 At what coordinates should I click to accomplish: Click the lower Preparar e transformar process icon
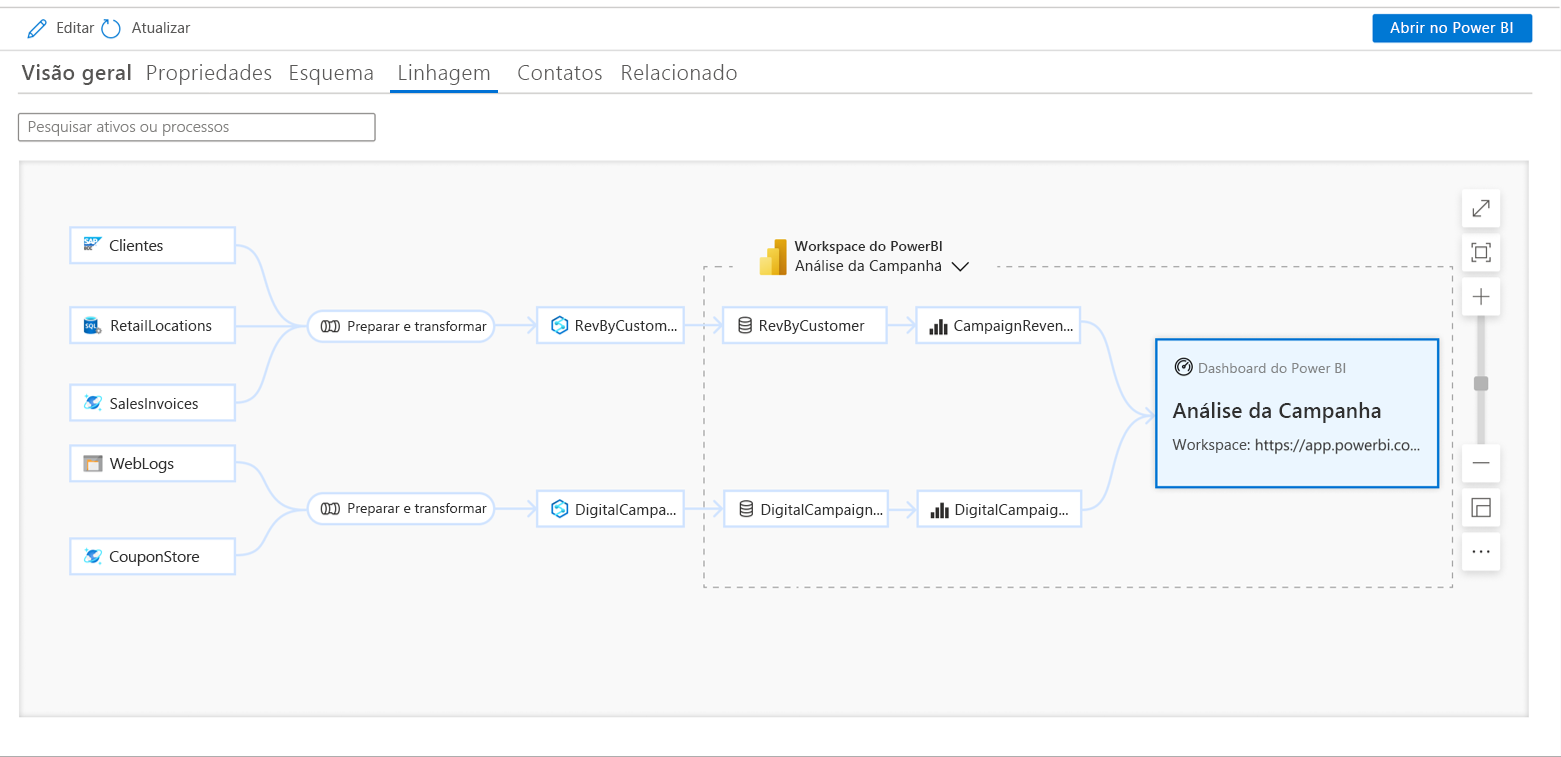(x=330, y=509)
